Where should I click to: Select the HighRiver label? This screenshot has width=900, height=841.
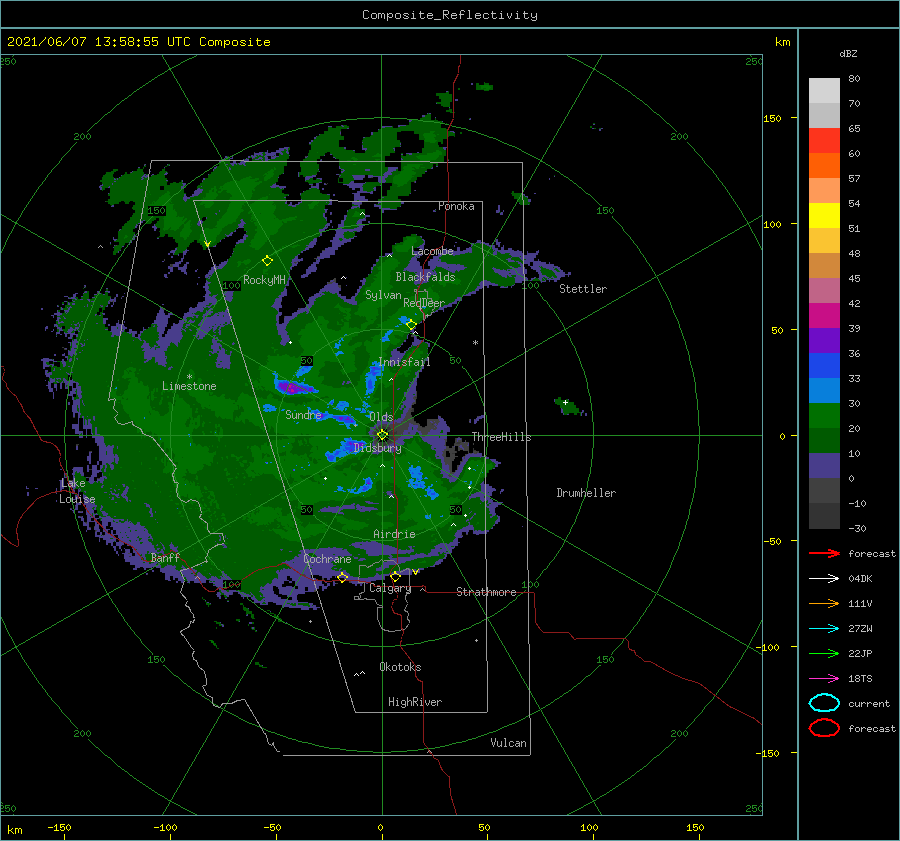point(415,702)
